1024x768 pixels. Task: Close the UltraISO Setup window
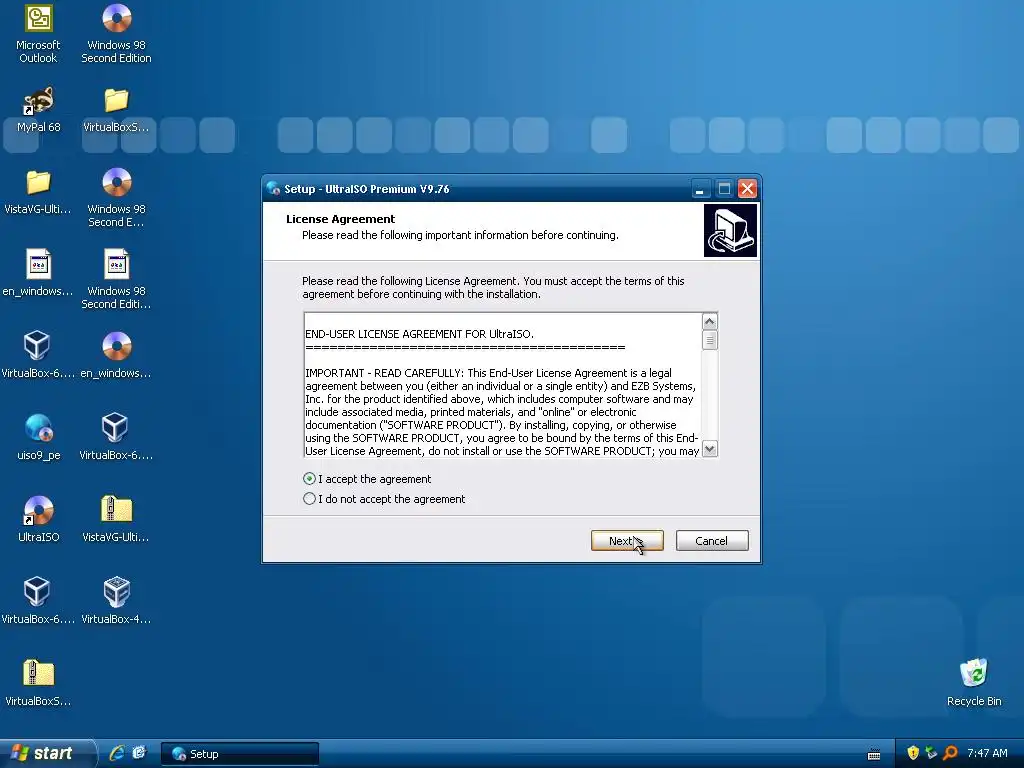[747, 189]
